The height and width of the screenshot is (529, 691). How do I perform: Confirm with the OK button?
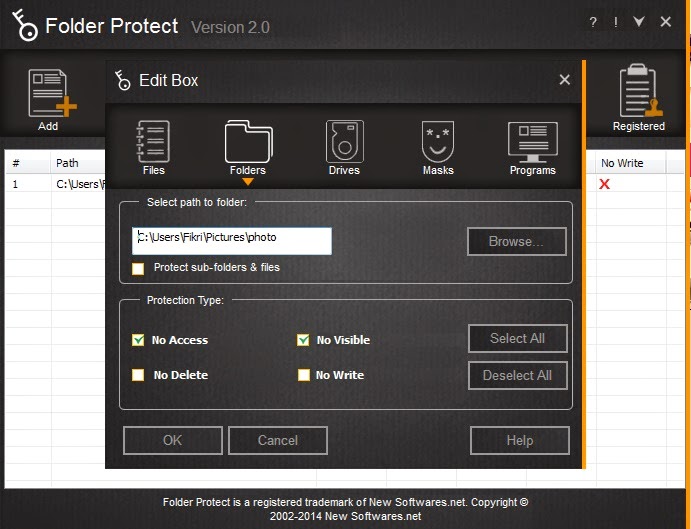click(173, 440)
